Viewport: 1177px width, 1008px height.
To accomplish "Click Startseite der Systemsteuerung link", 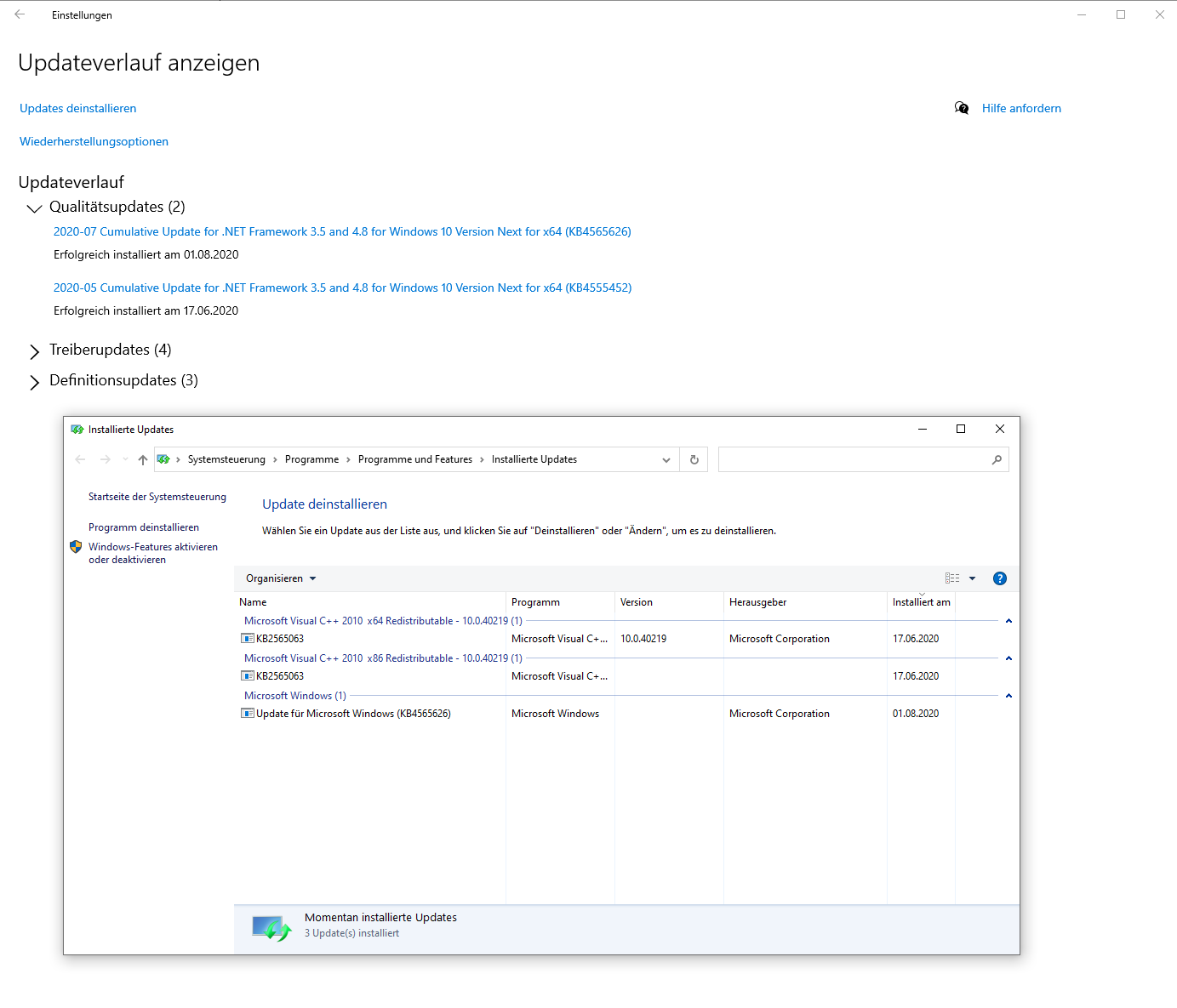I will tap(157, 497).
